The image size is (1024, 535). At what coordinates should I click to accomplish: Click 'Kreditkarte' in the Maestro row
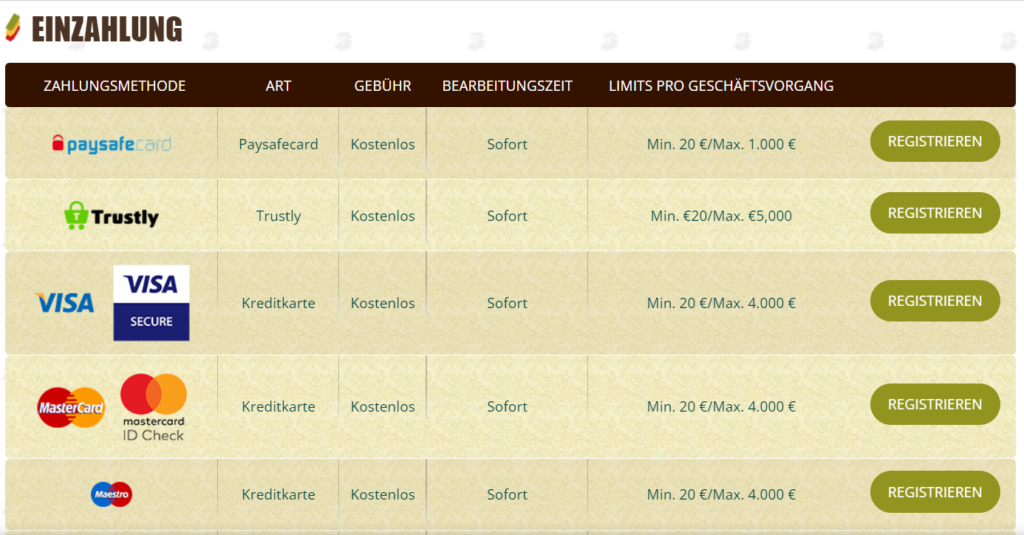tap(278, 494)
